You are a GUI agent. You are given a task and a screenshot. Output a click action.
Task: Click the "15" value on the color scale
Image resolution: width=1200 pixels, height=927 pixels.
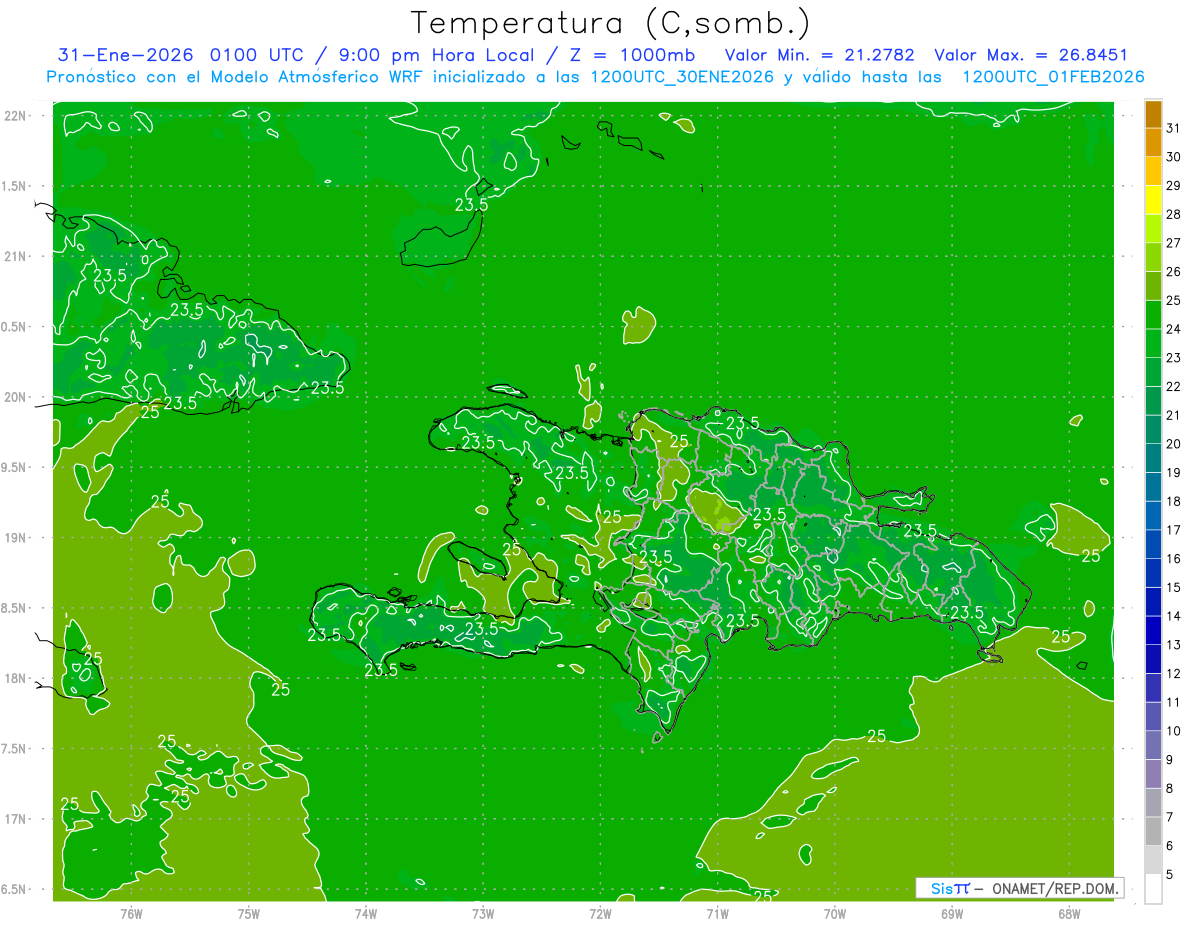coord(1174,587)
